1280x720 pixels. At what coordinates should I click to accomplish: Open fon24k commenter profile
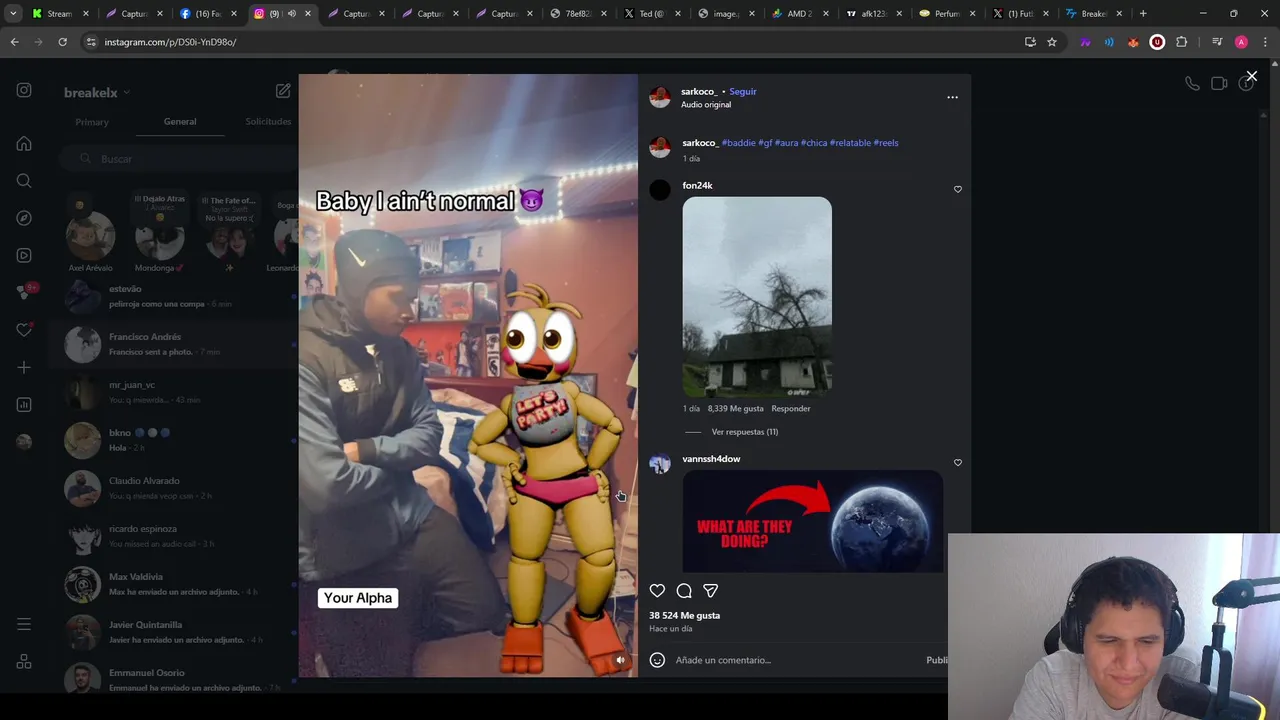click(697, 186)
